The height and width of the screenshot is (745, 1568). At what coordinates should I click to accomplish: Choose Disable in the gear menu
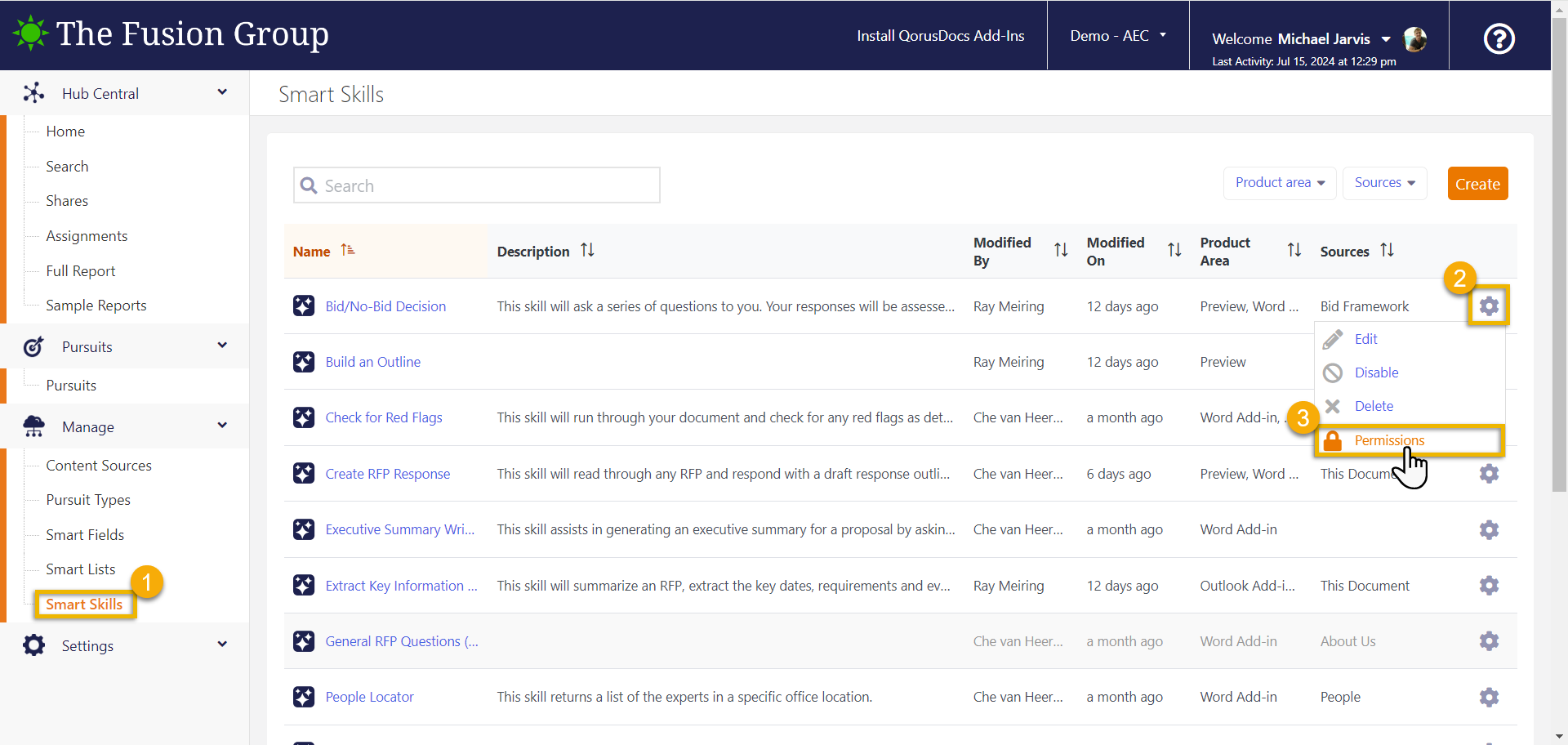coord(1376,372)
